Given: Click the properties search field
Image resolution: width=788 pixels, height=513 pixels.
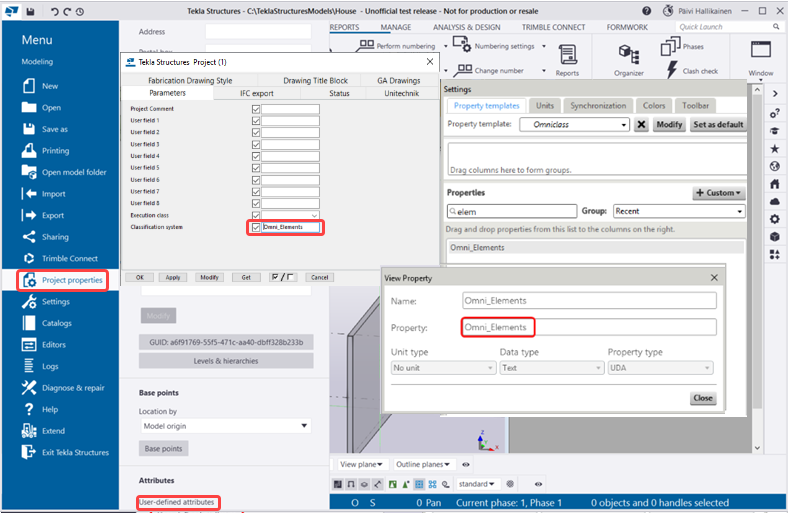Looking at the screenshot, I should click(x=512, y=211).
